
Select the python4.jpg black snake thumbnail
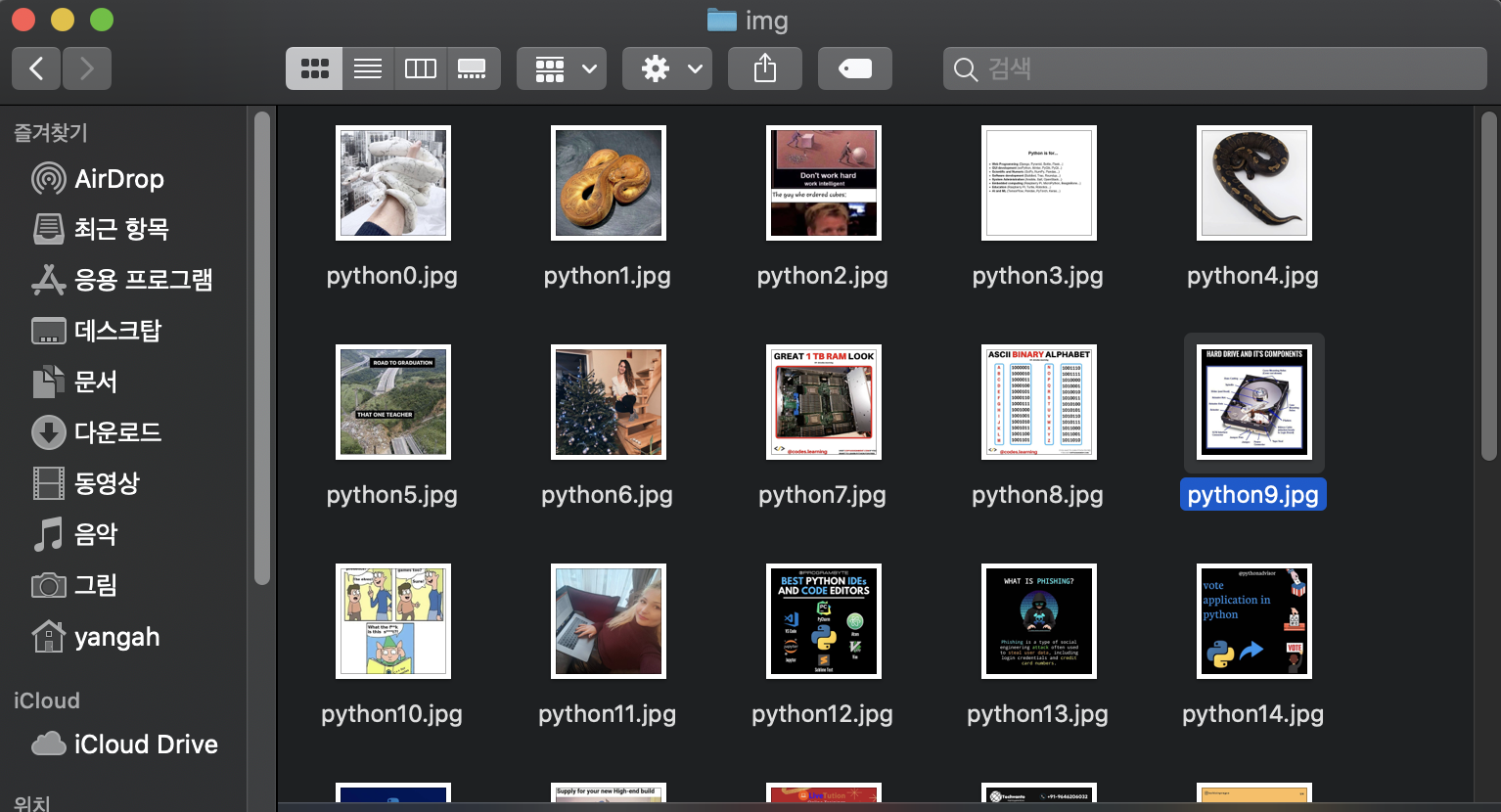(x=1254, y=183)
